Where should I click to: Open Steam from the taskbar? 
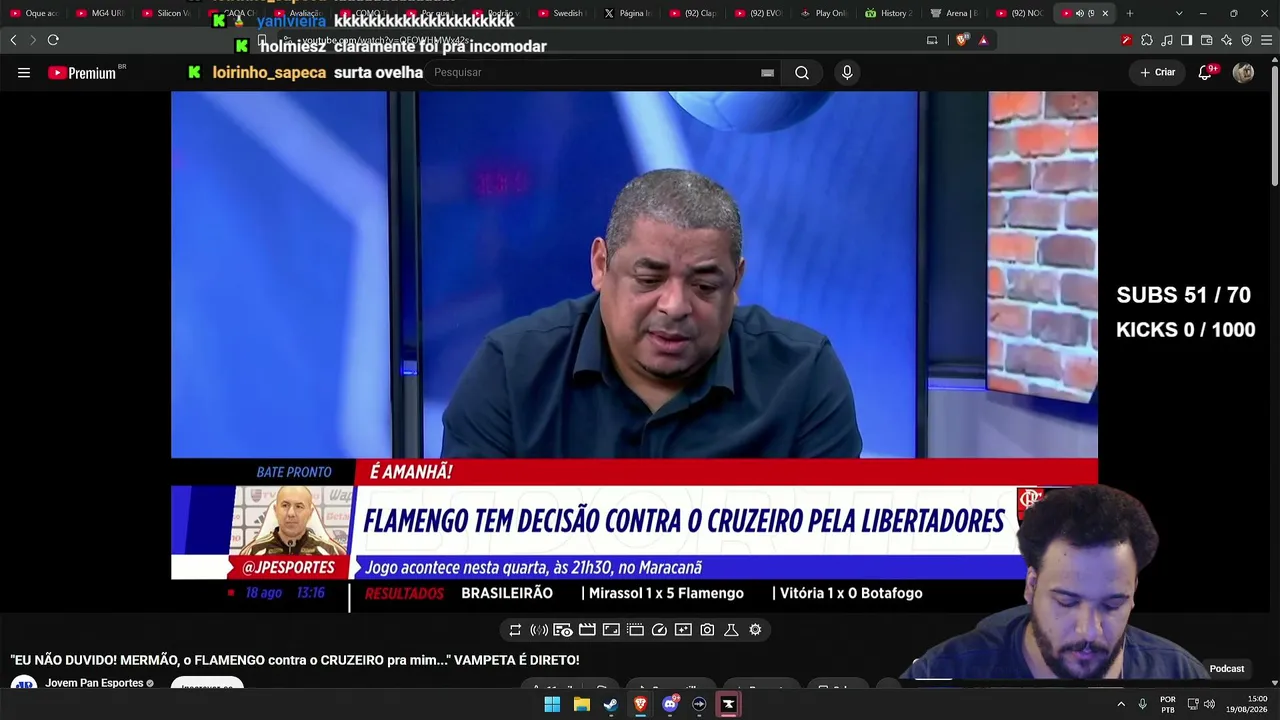pos(611,704)
